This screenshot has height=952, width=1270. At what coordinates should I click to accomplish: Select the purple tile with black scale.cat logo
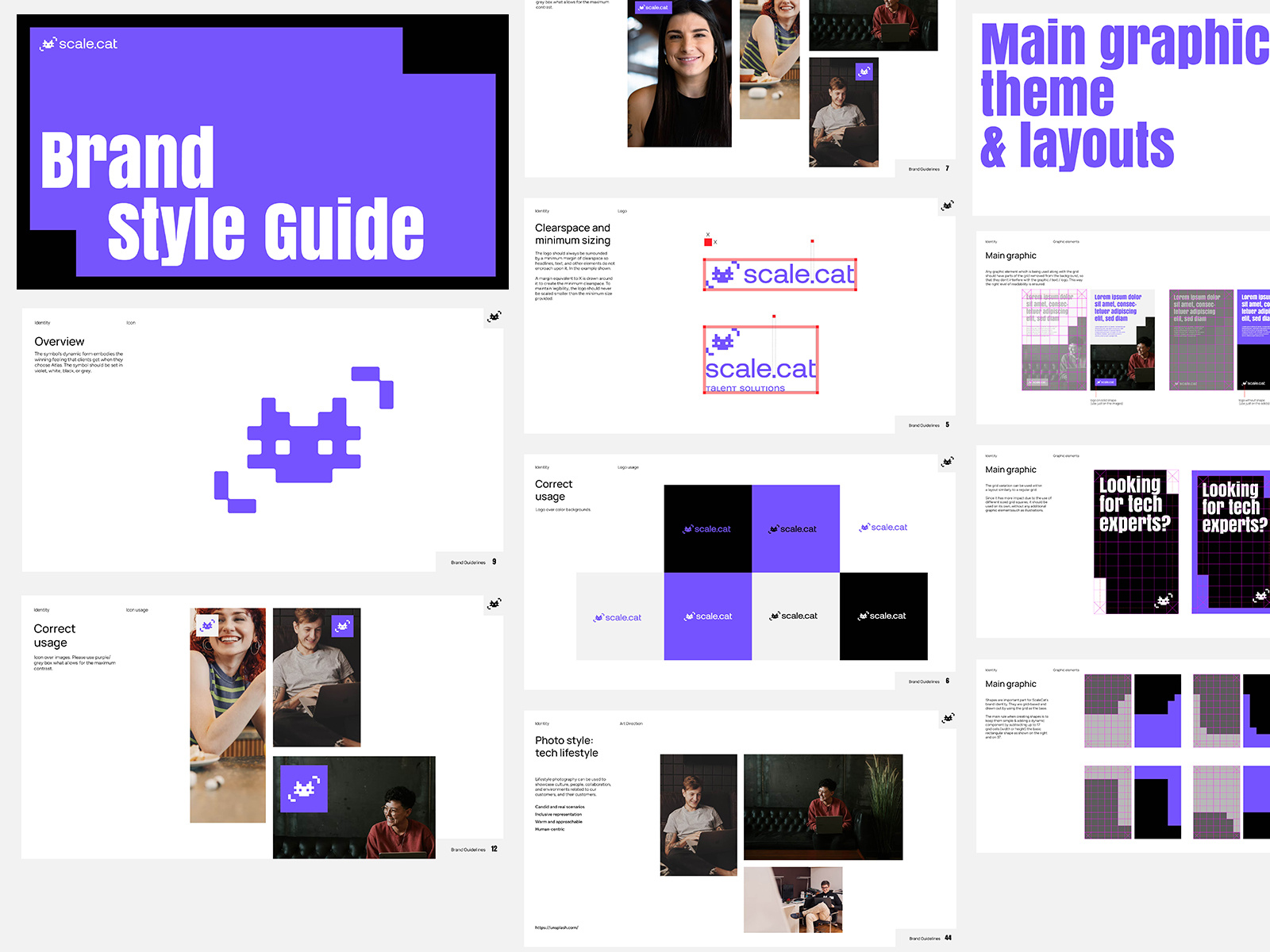point(795,528)
